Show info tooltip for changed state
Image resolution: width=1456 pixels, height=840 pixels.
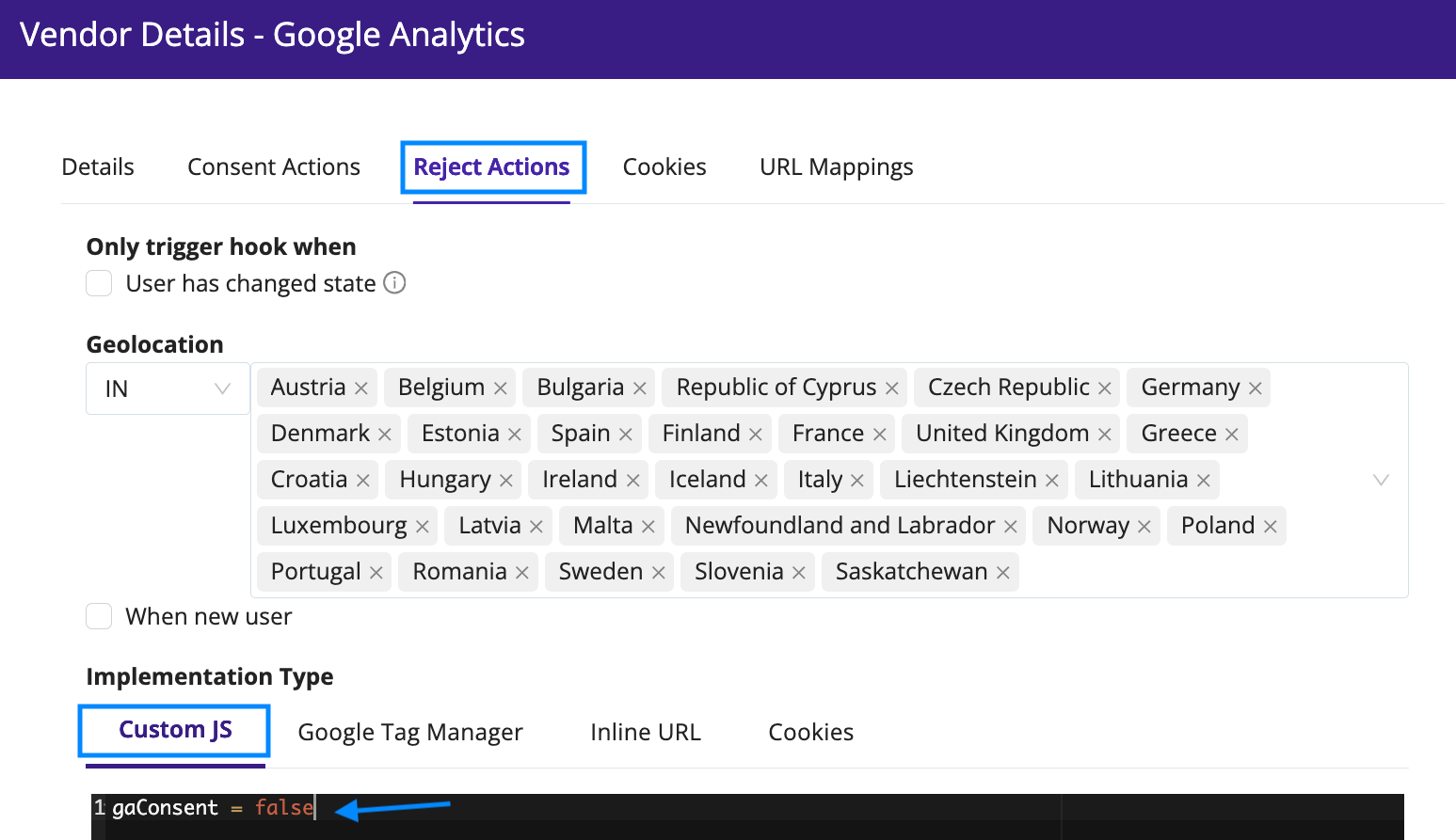pos(395,283)
